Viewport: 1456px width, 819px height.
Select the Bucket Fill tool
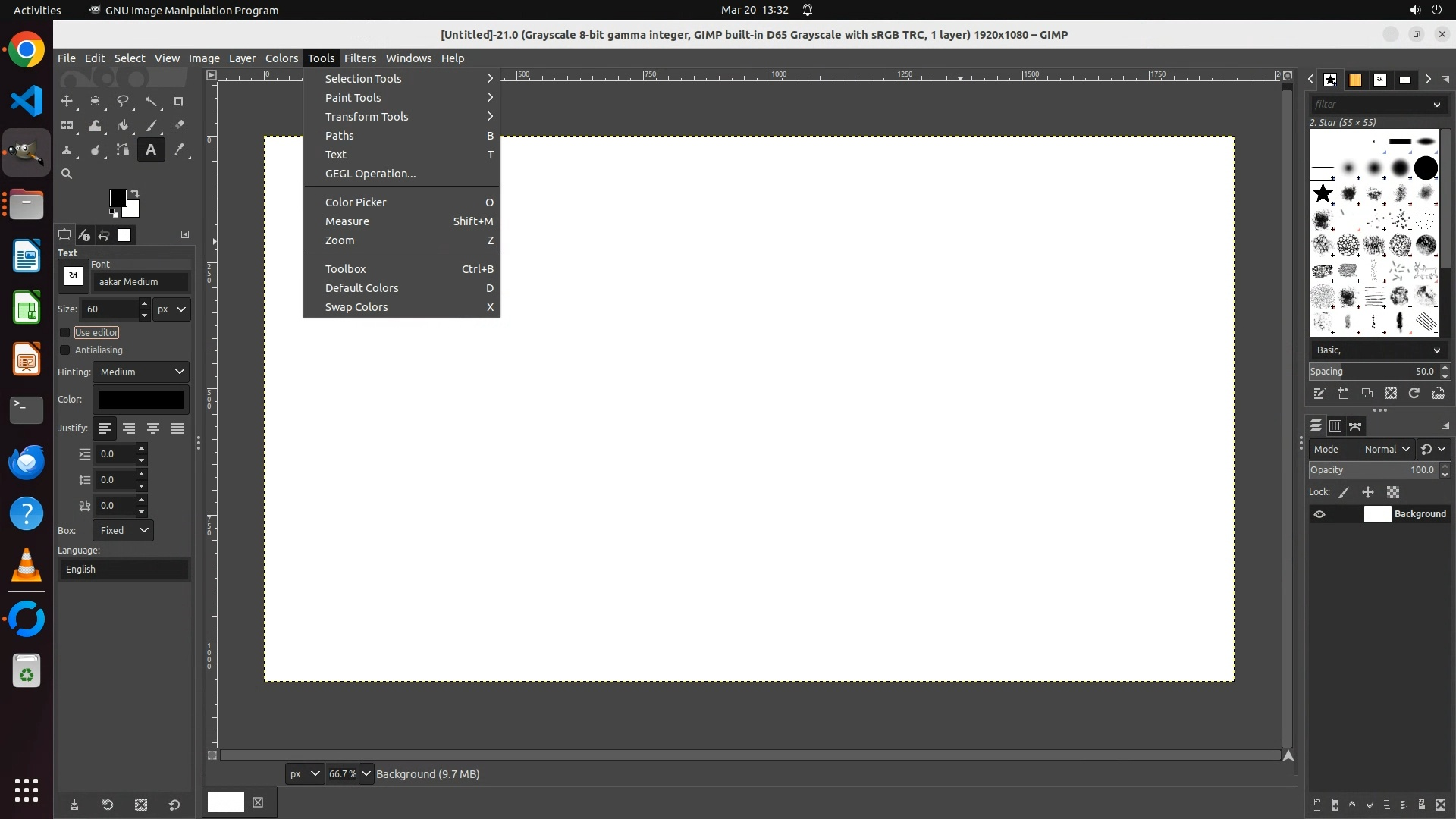(x=122, y=126)
